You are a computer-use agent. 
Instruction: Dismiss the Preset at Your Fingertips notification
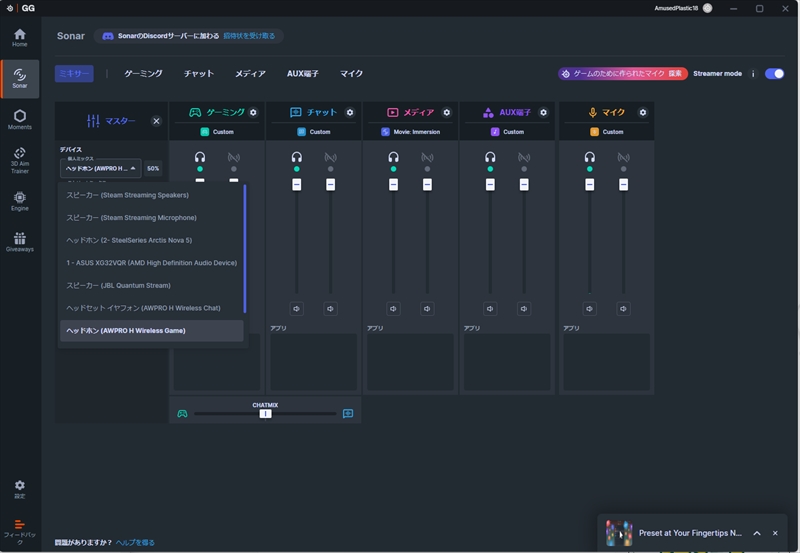point(775,533)
